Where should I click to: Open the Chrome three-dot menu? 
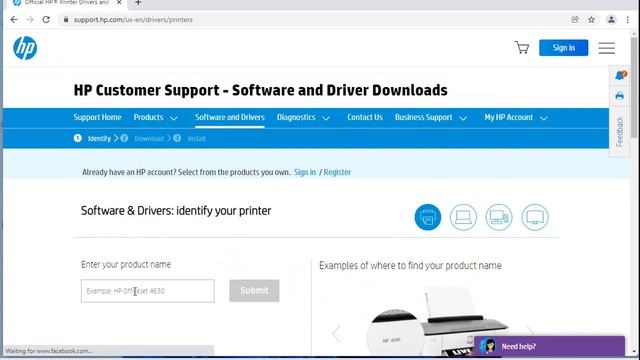pos(627,20)
